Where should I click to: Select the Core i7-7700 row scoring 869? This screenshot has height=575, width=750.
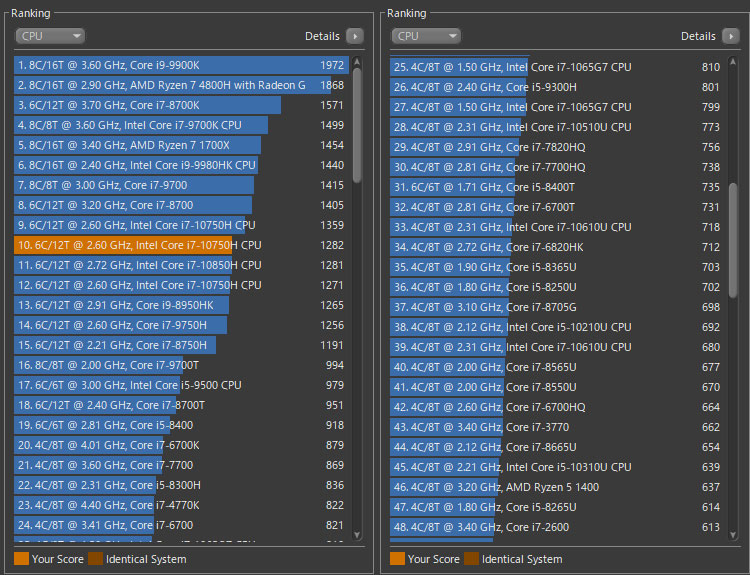pos(182,465)
